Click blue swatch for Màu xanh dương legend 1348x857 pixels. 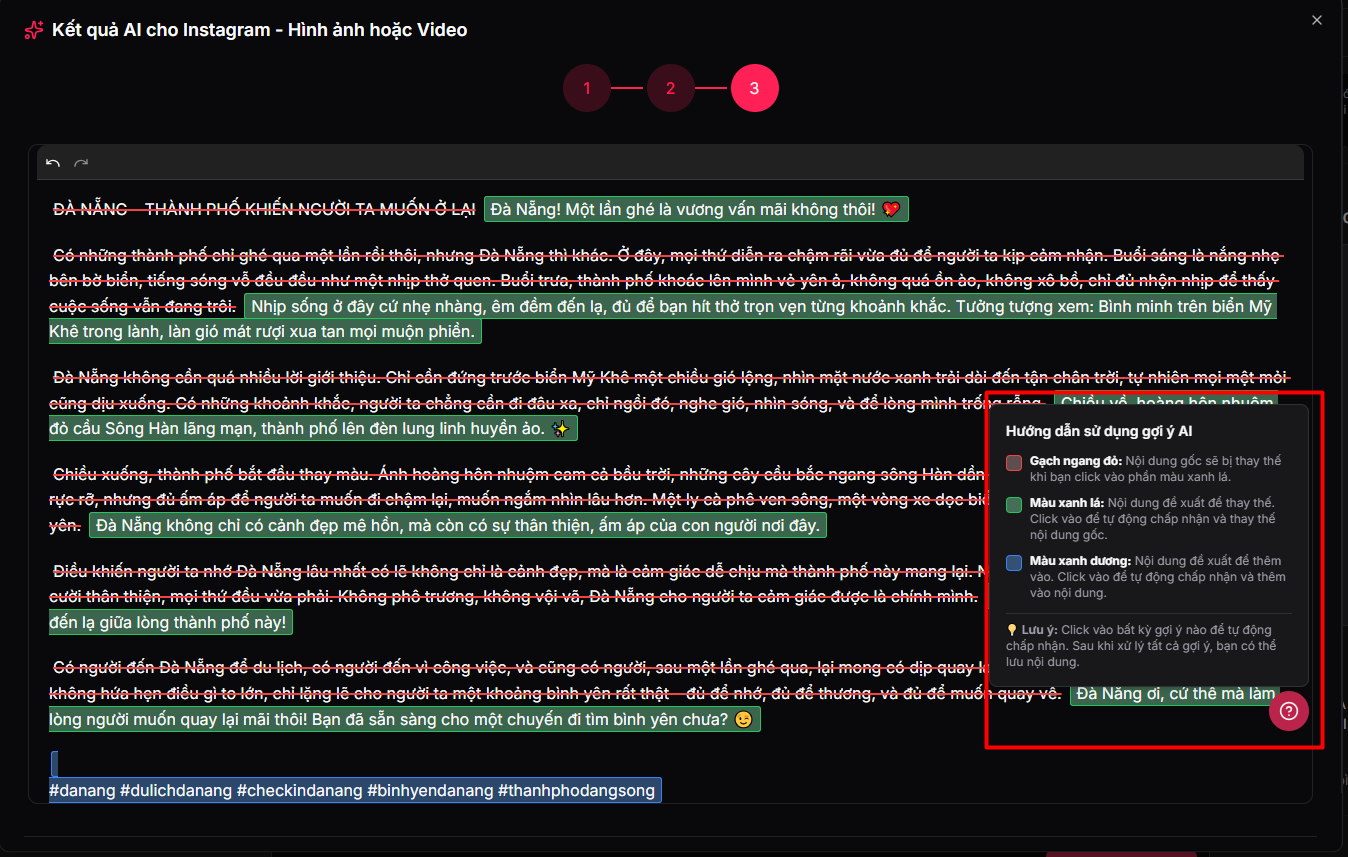click(1014, 563)
